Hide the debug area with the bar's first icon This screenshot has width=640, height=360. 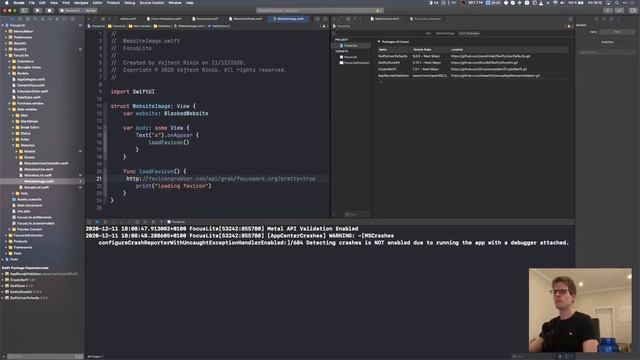click(x=89, y=222)
